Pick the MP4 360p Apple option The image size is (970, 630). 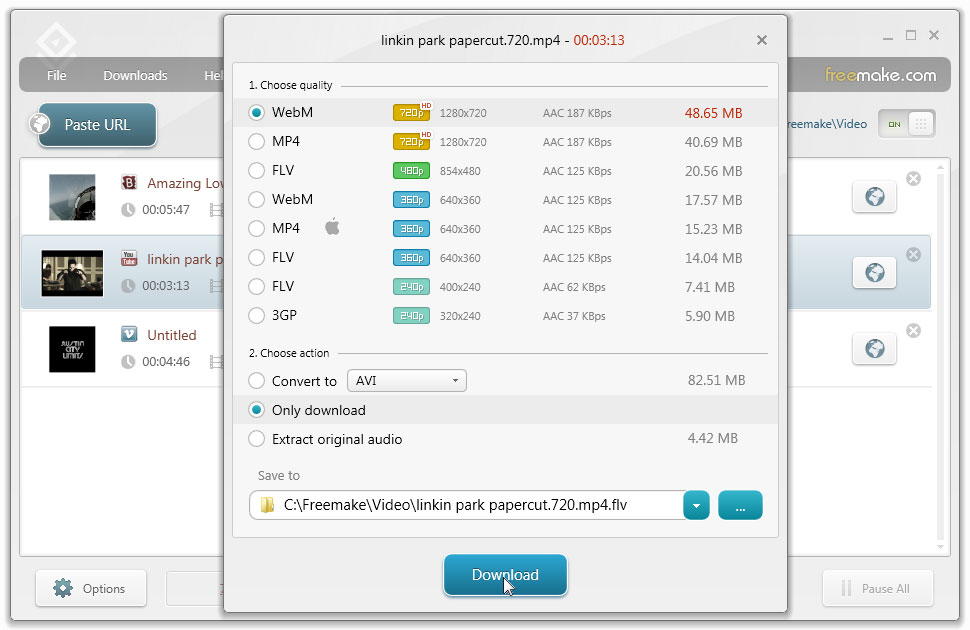click(256, 228)
